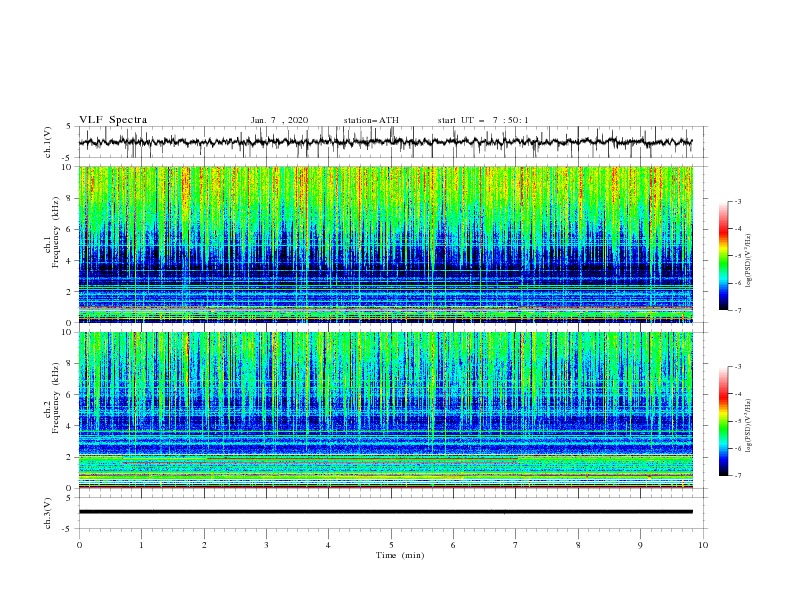
Task: Click time axis tick label "8"
Action: (578, 545)
